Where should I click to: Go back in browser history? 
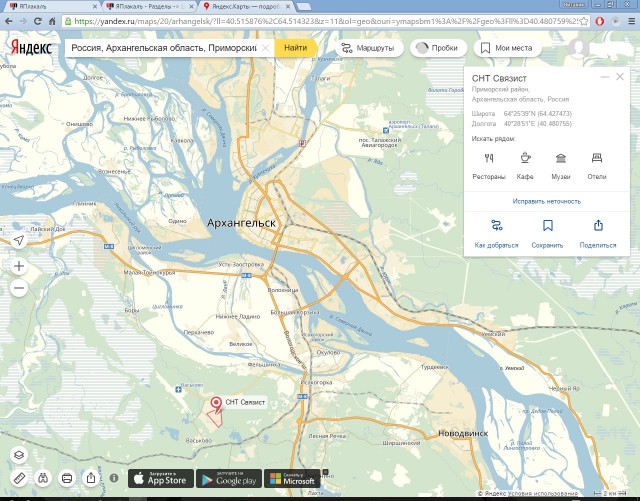tap(9, 21)
